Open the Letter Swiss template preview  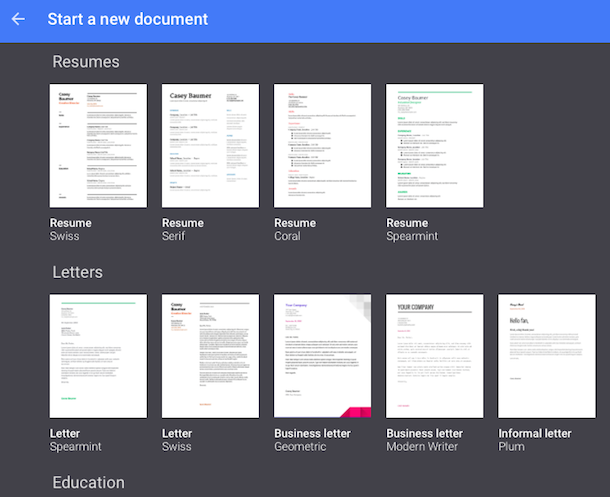click(210, 355)
